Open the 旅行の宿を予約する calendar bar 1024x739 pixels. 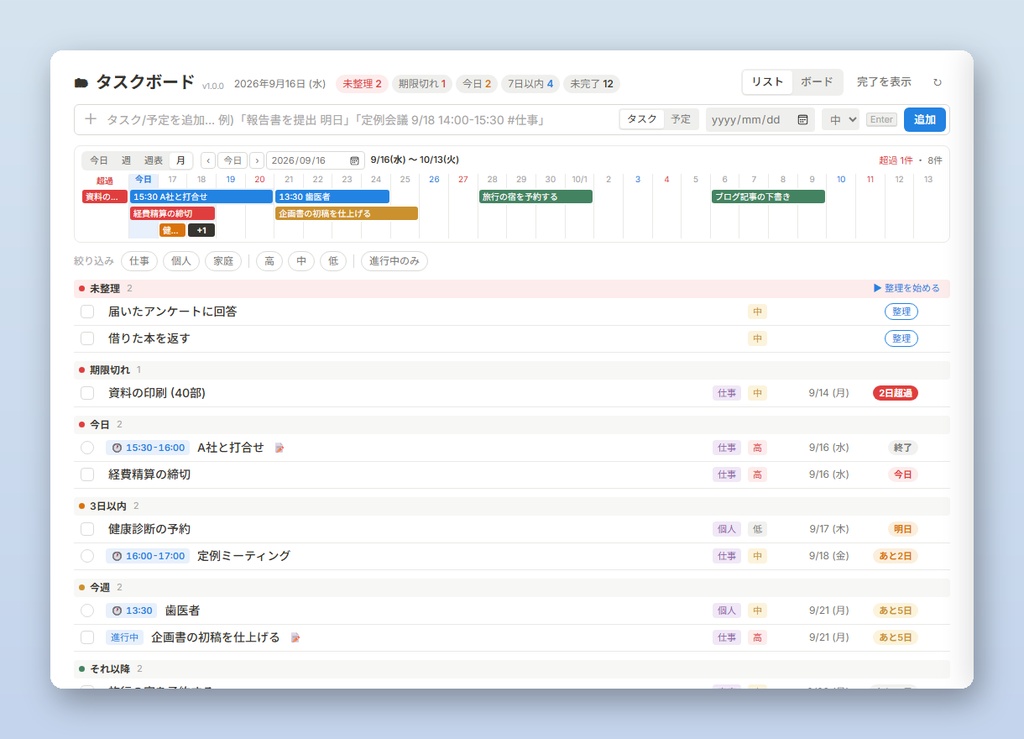(536, 197)
